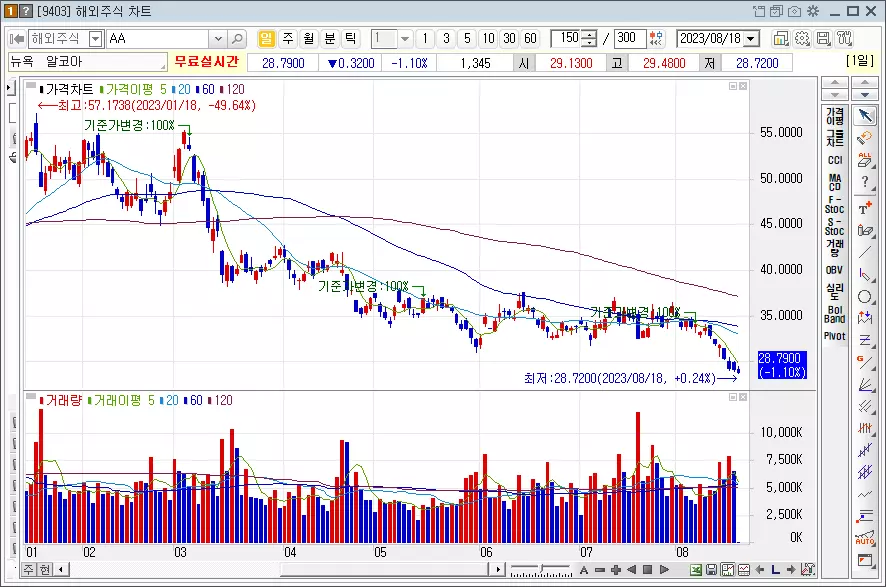Viewport: 886px width, 587px height.
Task: Select the fan lines drawing tool
Action: pos(865,384)
